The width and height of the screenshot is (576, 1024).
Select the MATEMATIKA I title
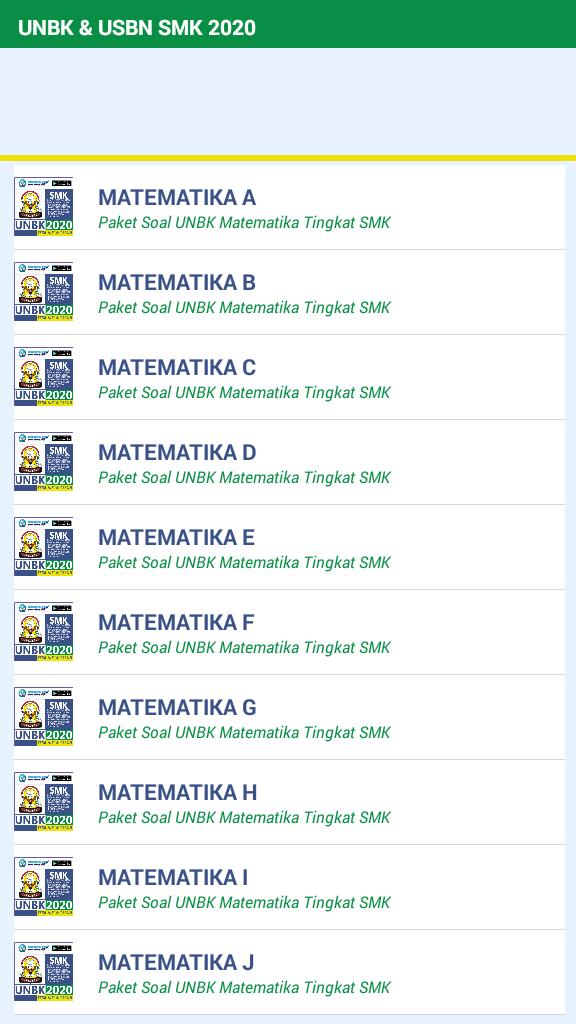pos(173,876)
